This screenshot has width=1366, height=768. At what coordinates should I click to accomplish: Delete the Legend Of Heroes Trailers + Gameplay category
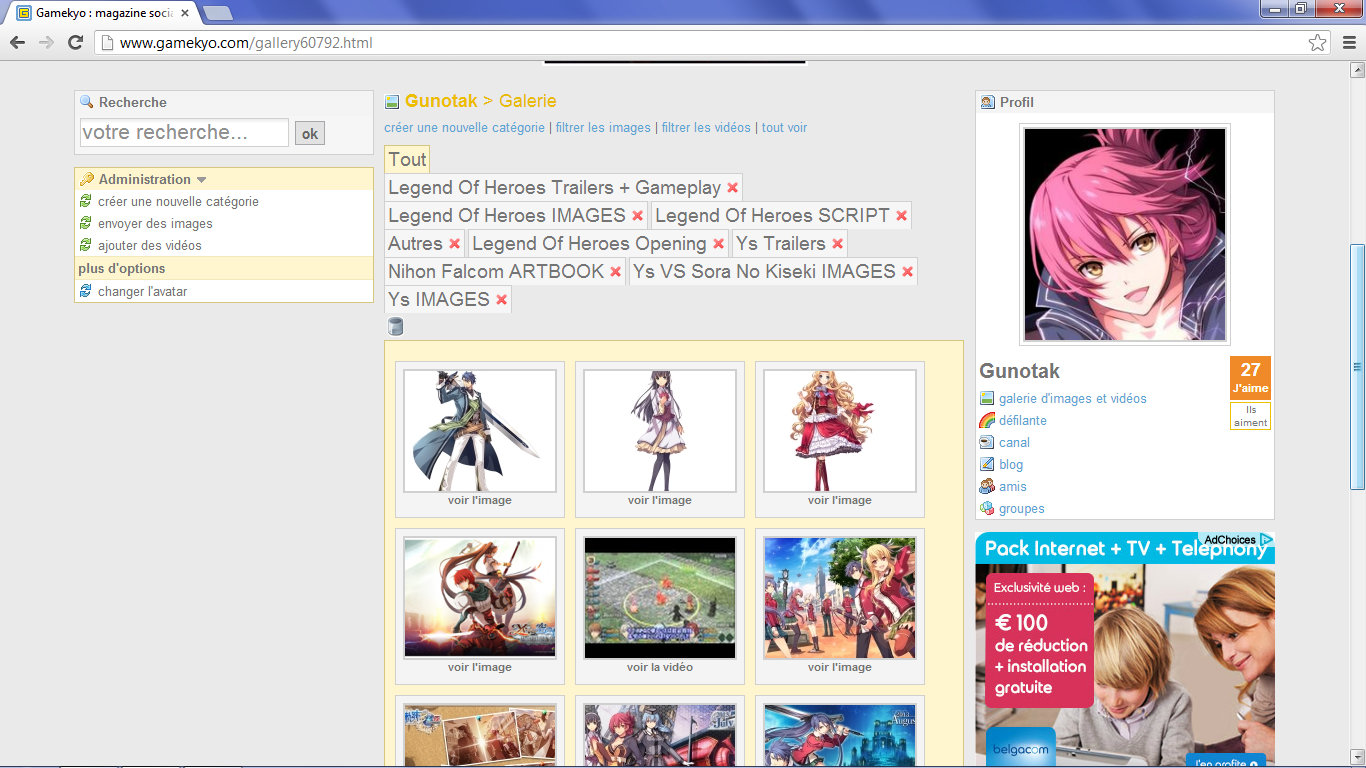pyautogui.click(x=733, y=188)
